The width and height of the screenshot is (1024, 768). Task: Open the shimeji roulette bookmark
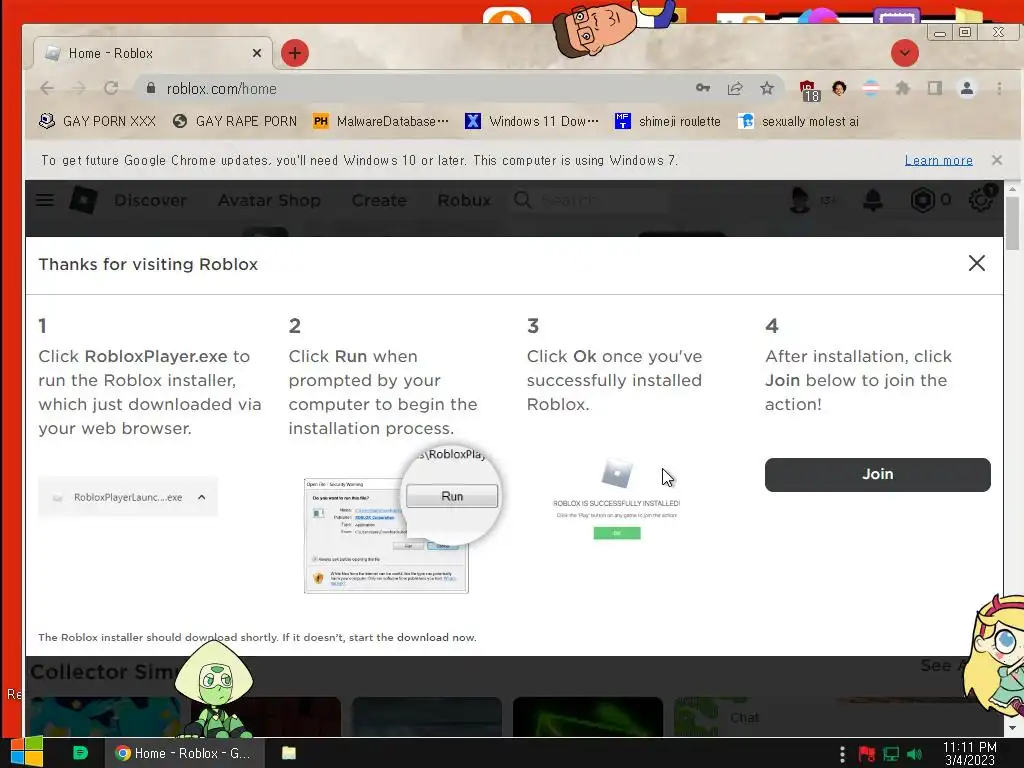pos(668,121)
